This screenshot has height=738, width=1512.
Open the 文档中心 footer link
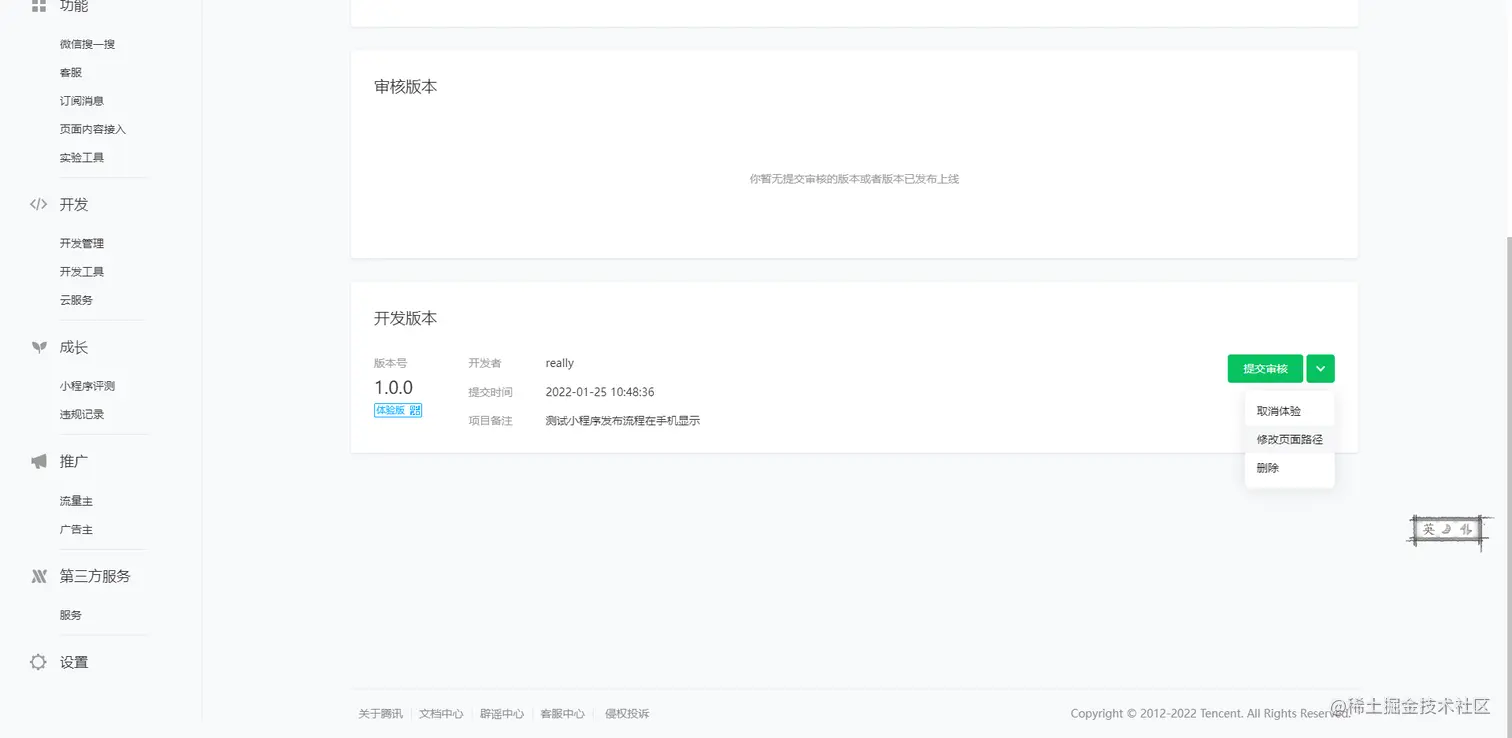441,714
